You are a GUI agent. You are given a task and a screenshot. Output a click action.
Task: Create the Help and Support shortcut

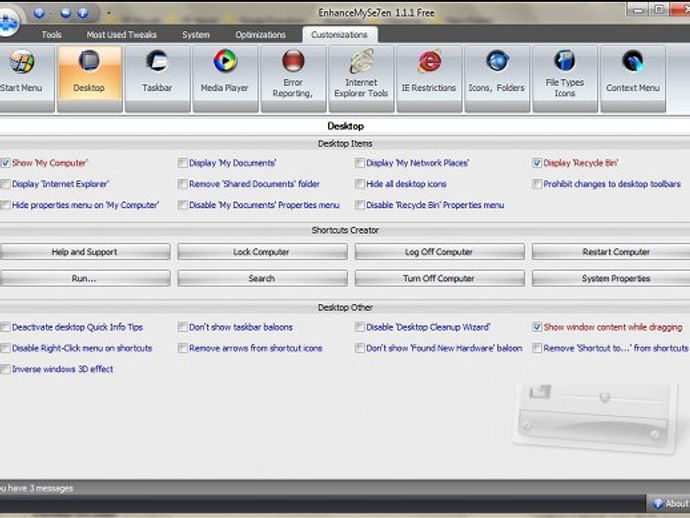(x=84, y=252)
